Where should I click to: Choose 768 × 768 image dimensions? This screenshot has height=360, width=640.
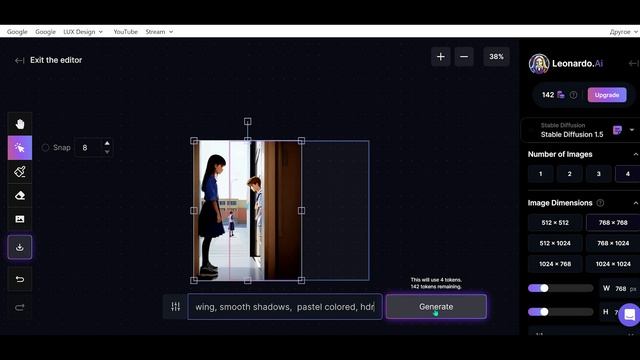(613, 223)
